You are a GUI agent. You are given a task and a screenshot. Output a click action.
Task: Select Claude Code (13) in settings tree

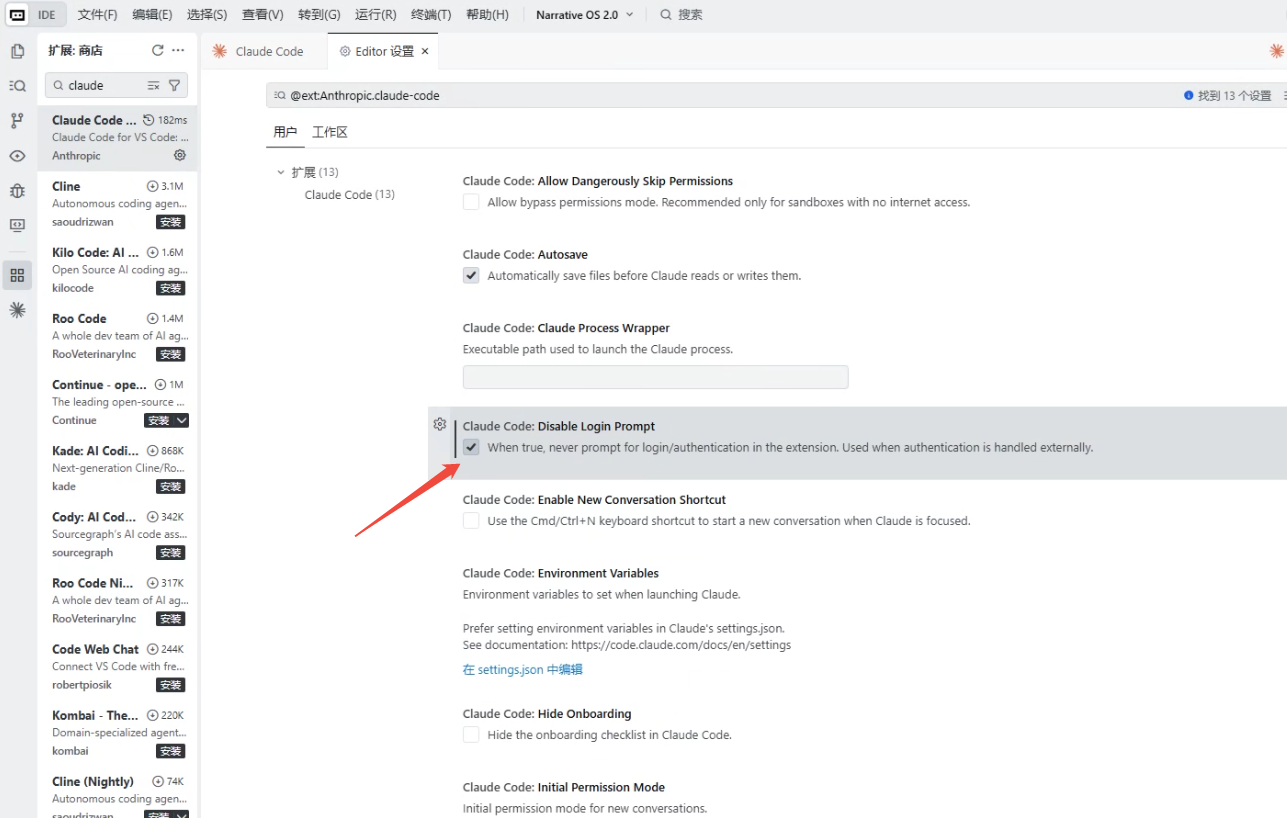click(350, 195)
